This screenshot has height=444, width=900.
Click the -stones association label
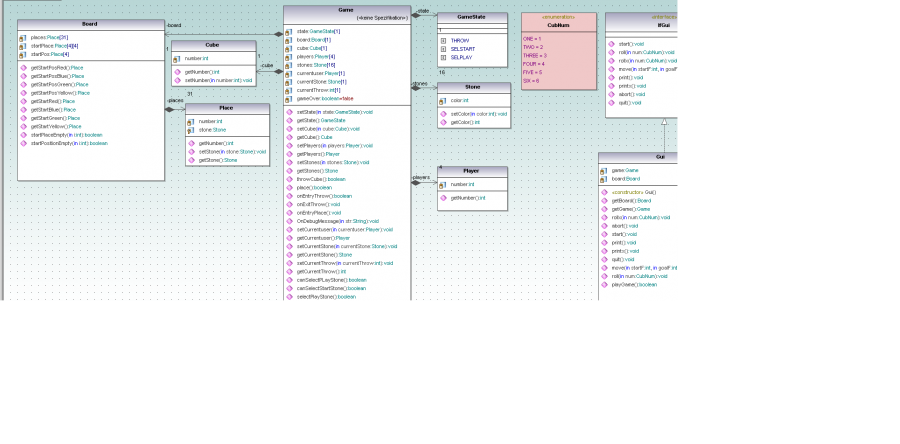[420, 83]
